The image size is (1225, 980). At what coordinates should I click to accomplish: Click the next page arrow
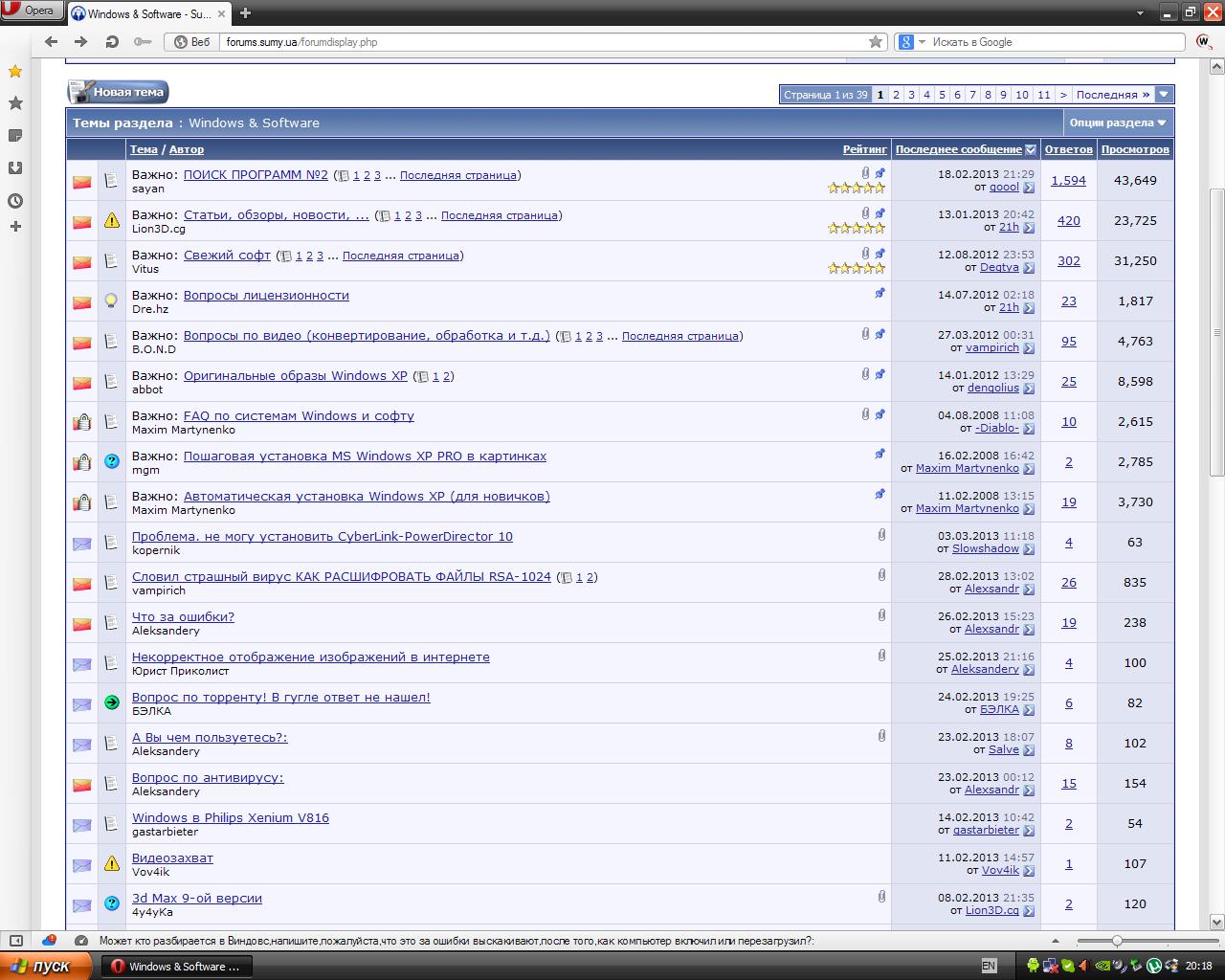(1063, 95)
